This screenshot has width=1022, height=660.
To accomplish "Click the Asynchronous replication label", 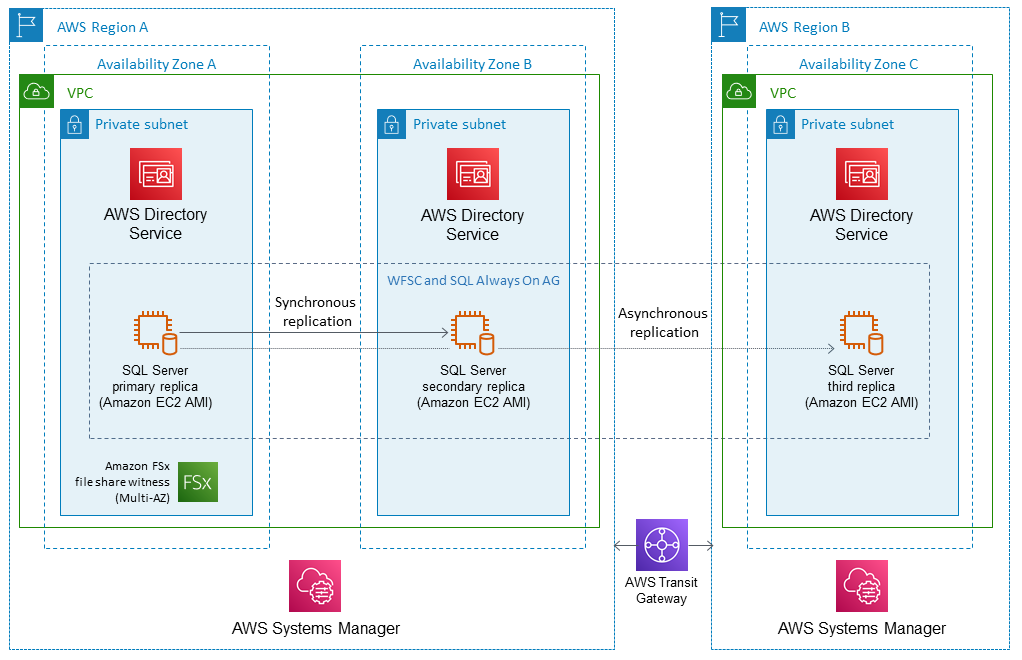I will 663,322.
